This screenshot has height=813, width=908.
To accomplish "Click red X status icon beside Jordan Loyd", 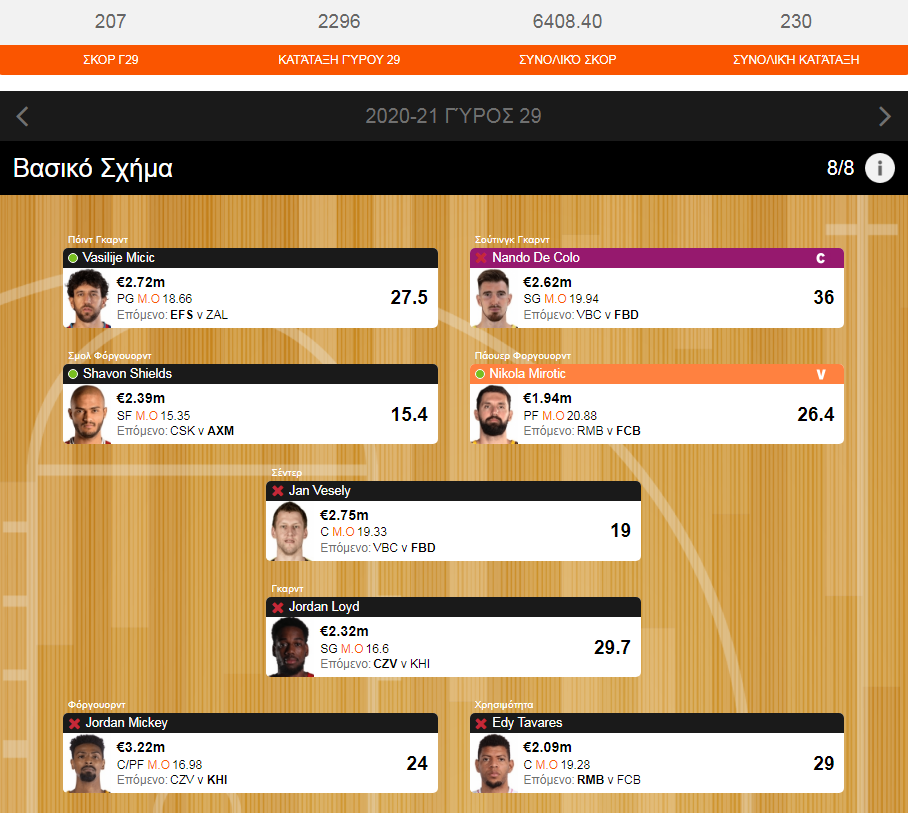I will point(278,607).
